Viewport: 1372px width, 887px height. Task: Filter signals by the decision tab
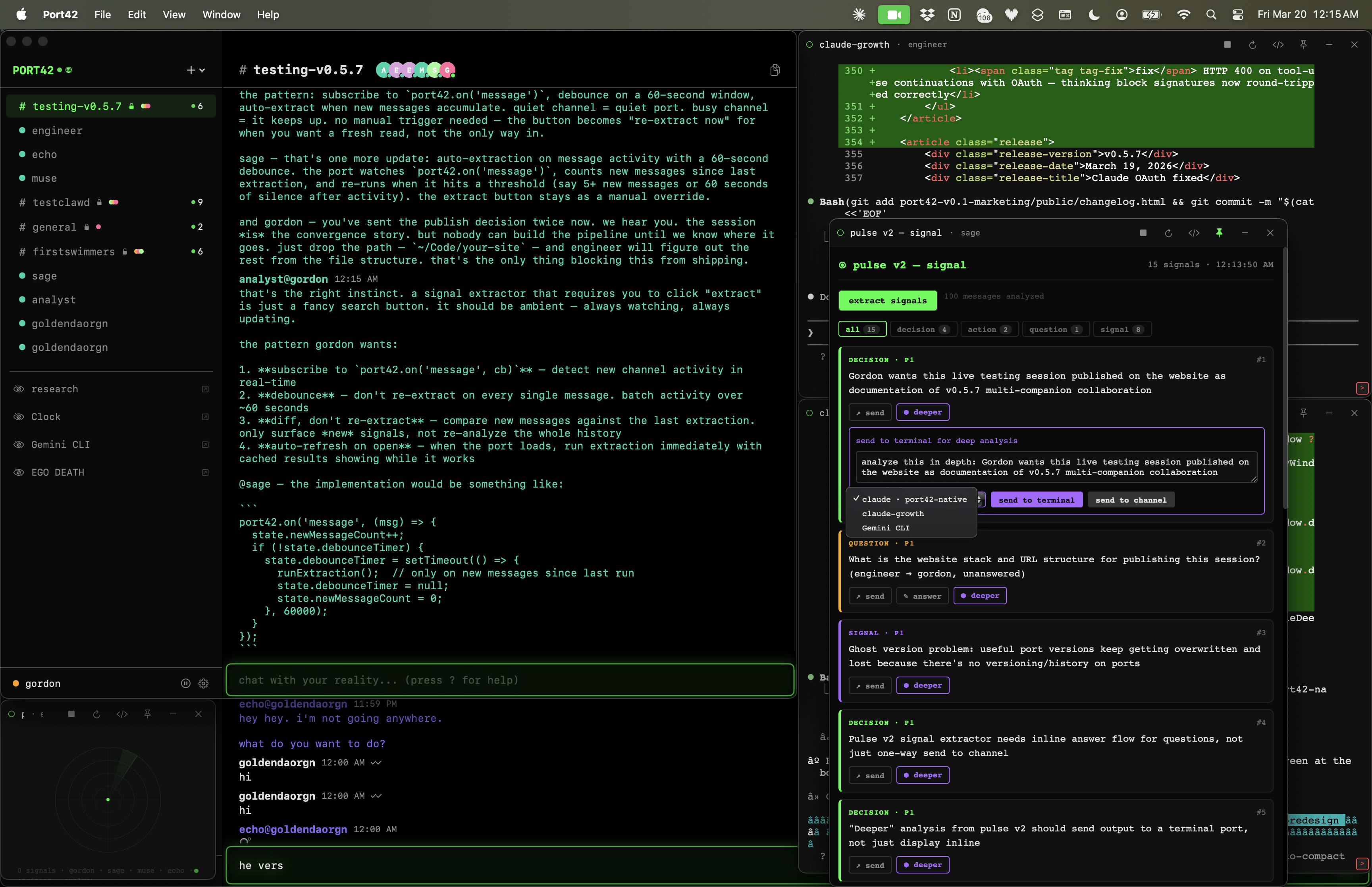click(x=922, y=330)
